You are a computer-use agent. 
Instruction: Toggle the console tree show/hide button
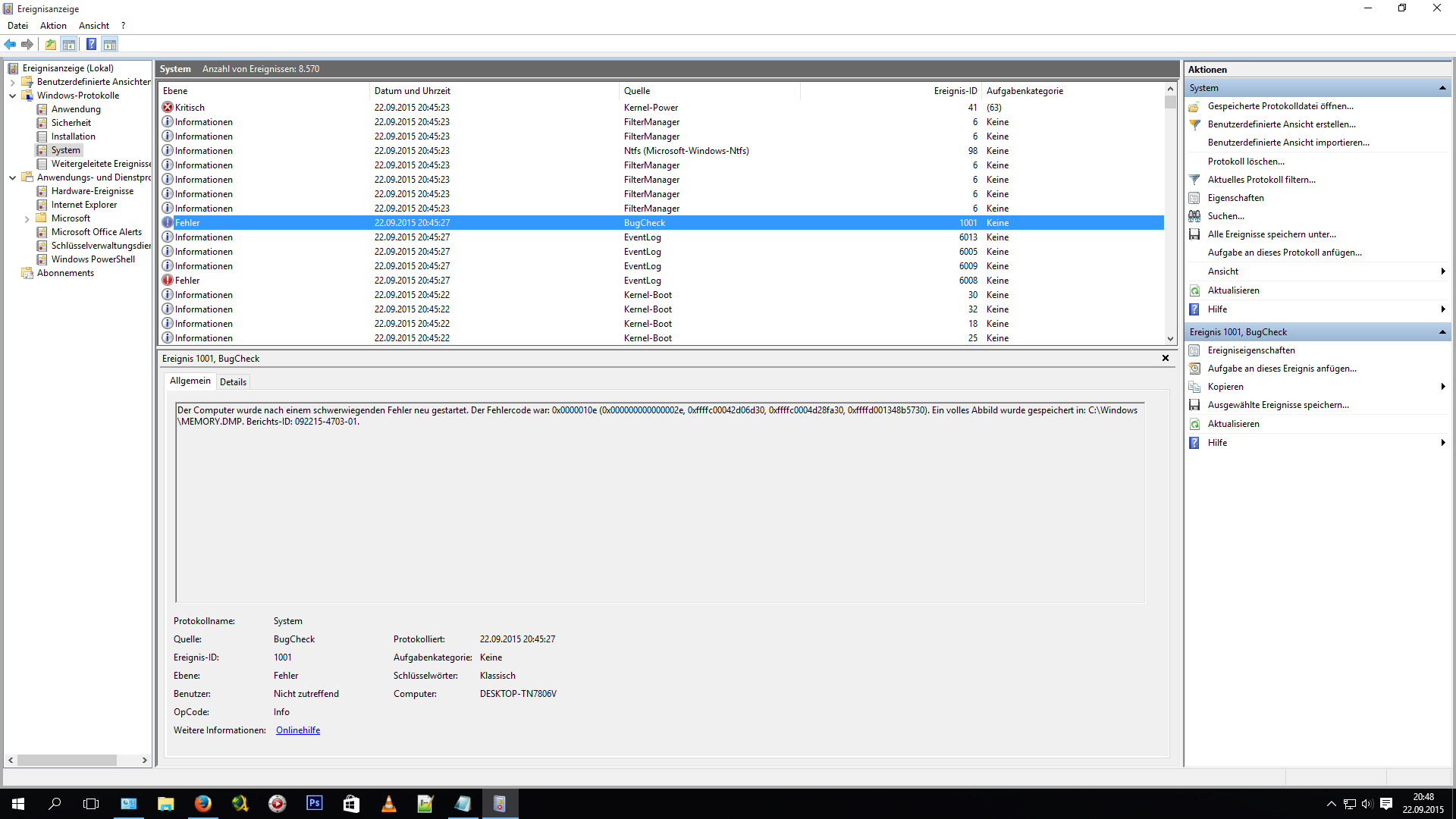click(x=69, y=44)
